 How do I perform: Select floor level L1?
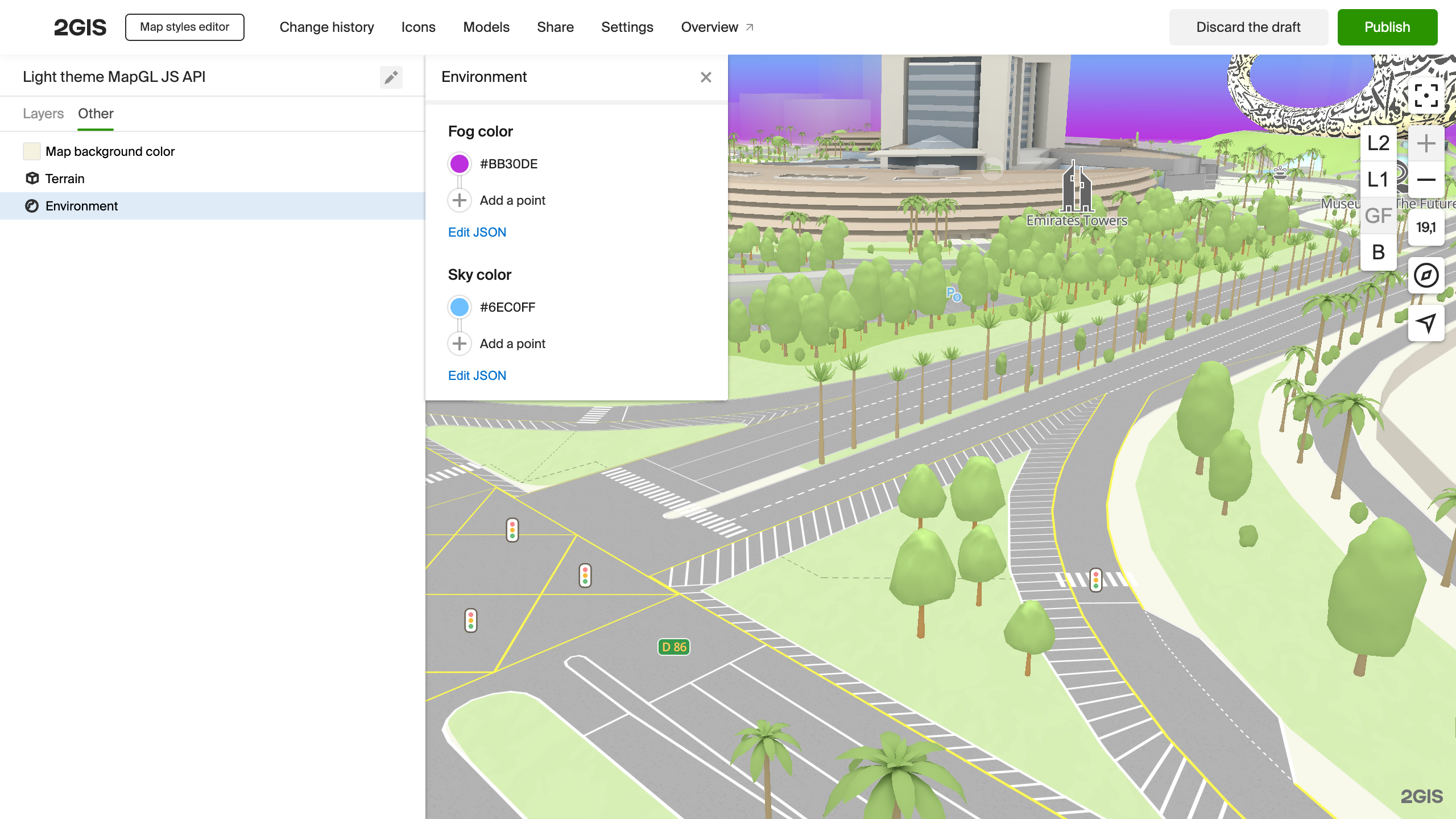(1378, 180)
